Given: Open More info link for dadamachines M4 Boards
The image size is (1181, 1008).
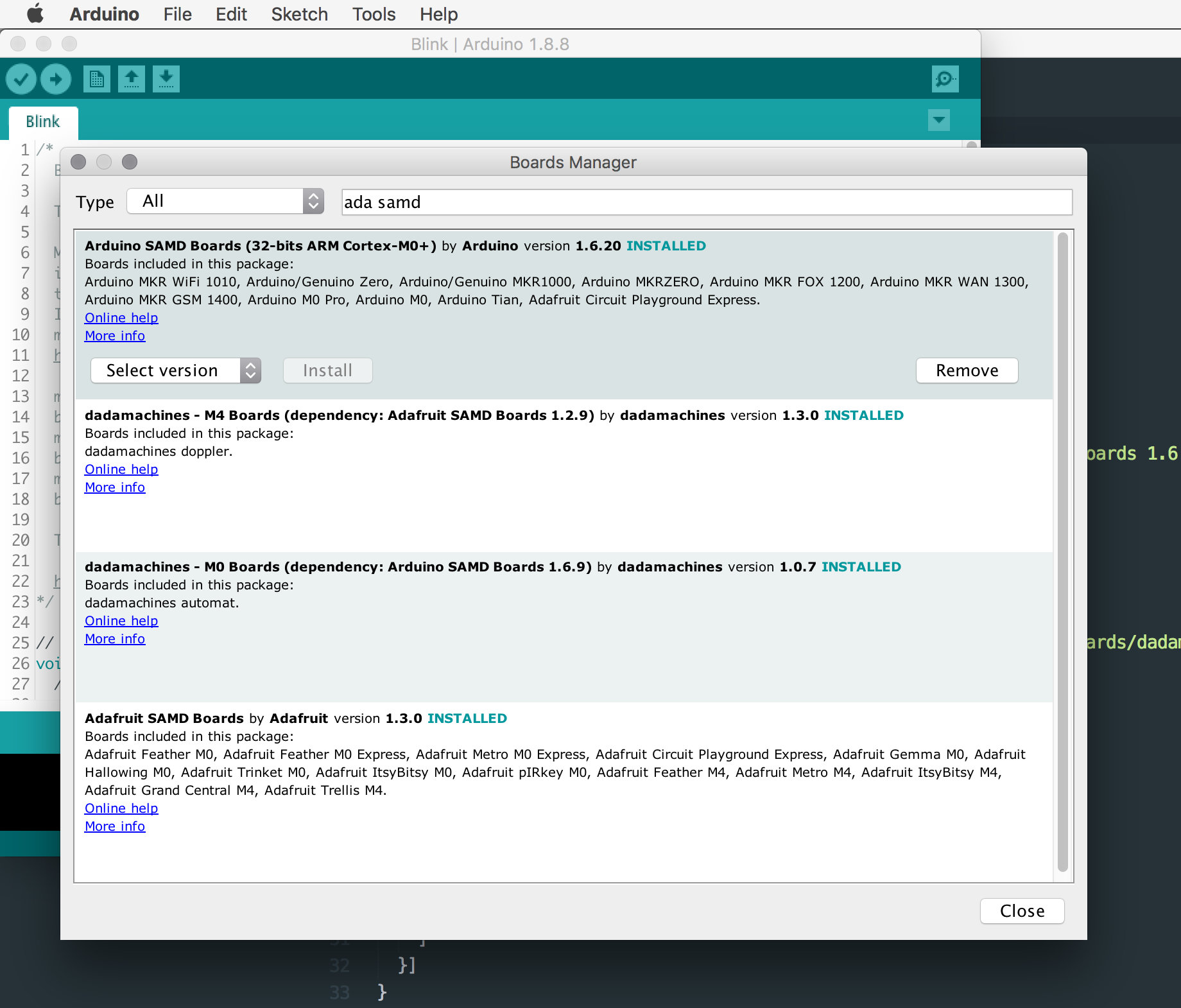Looking at the screenshot, I should 115,487.
